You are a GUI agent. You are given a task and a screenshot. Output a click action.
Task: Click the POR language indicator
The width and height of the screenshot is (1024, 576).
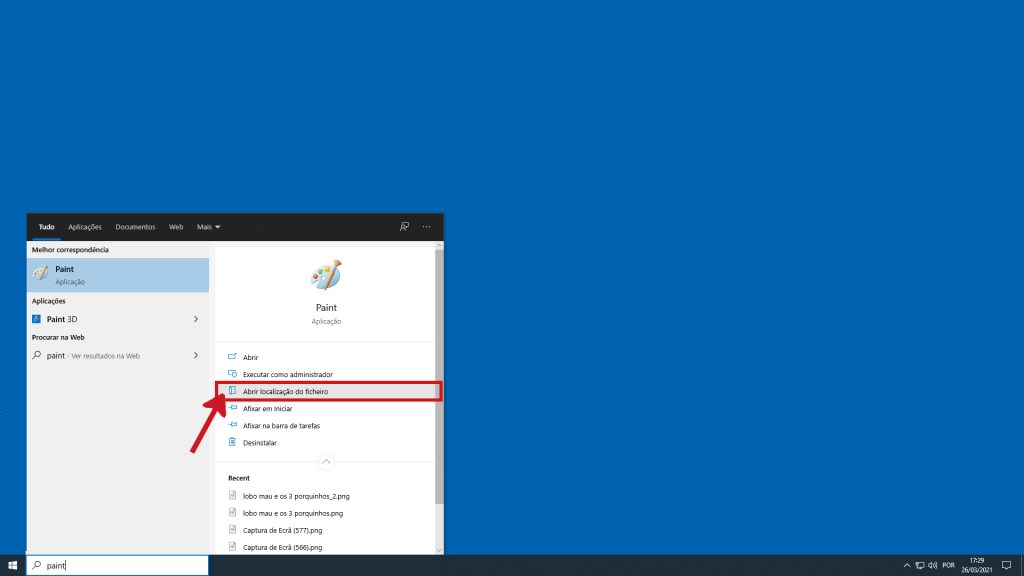point(948,566)
